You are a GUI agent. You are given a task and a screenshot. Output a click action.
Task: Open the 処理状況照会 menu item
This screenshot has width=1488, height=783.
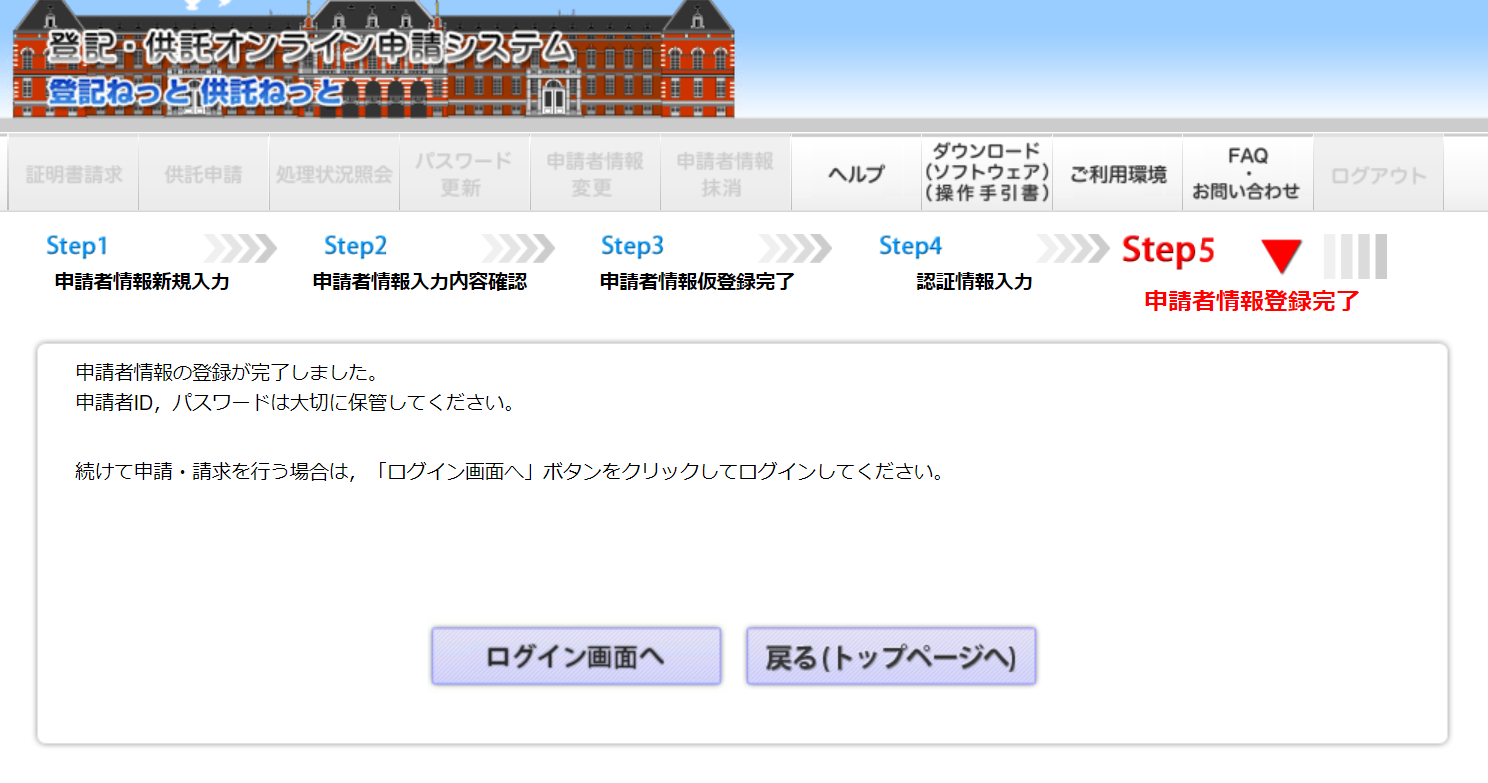point(334,175)
